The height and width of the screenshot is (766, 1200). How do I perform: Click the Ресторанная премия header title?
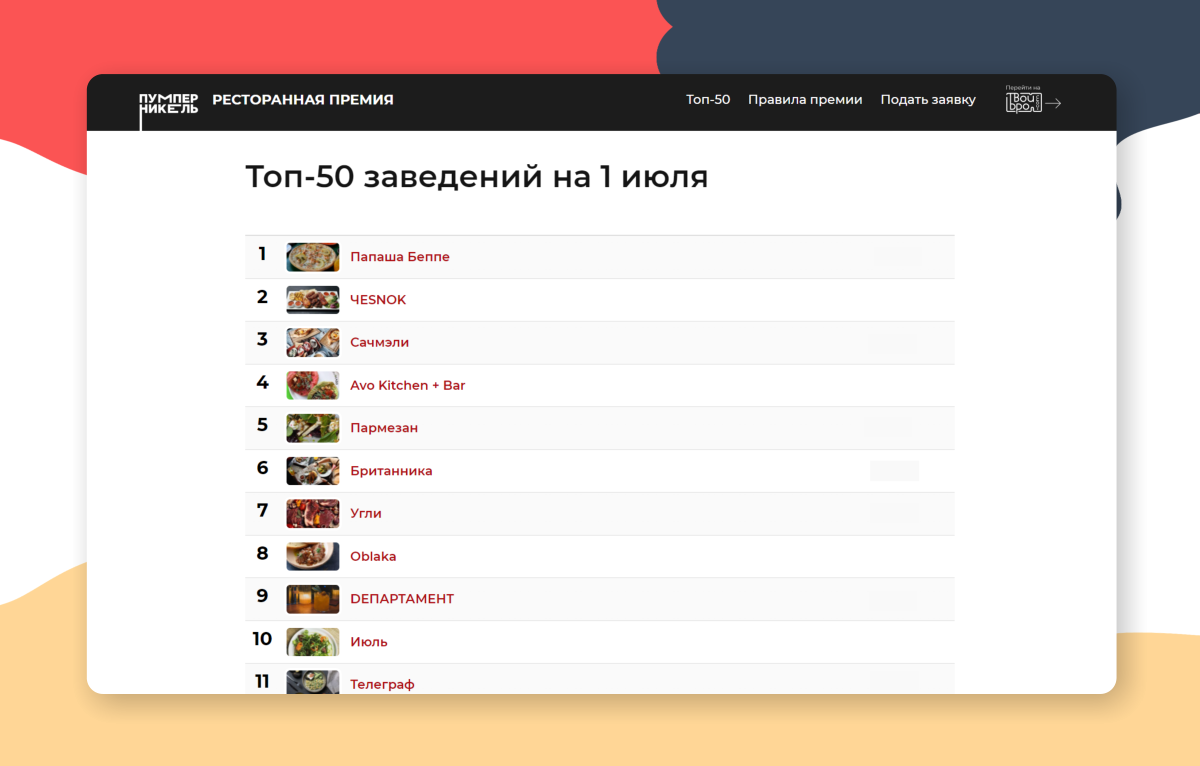click(x=303, y=100)
